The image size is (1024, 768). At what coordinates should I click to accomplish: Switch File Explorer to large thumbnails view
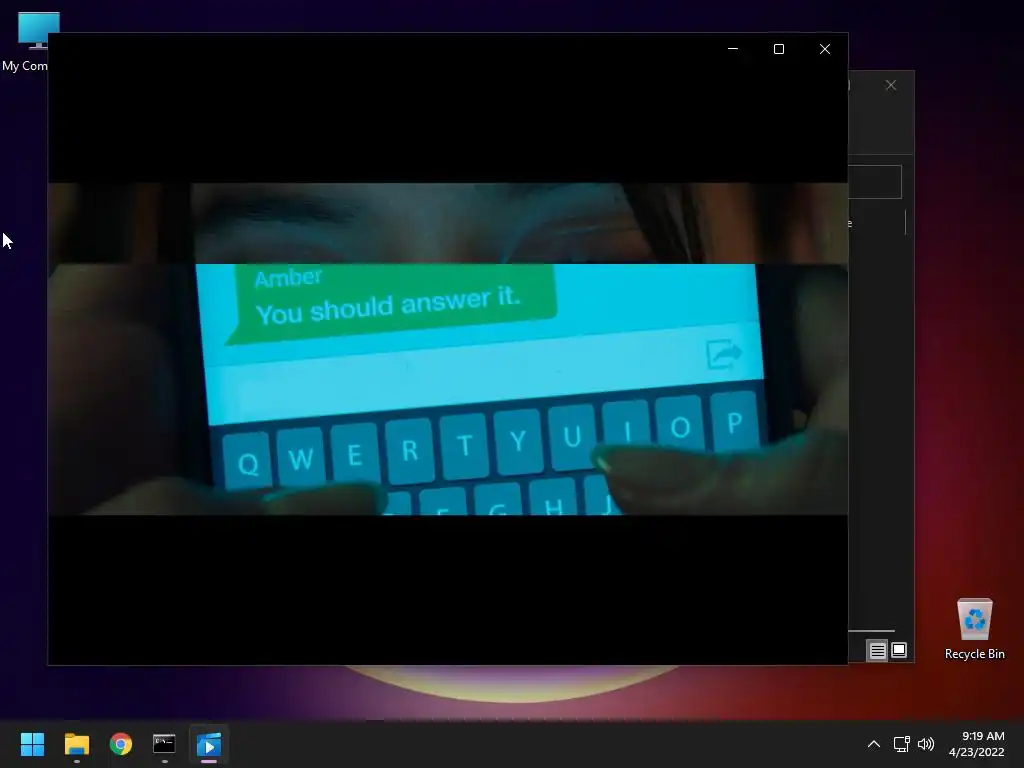point(899,650)
